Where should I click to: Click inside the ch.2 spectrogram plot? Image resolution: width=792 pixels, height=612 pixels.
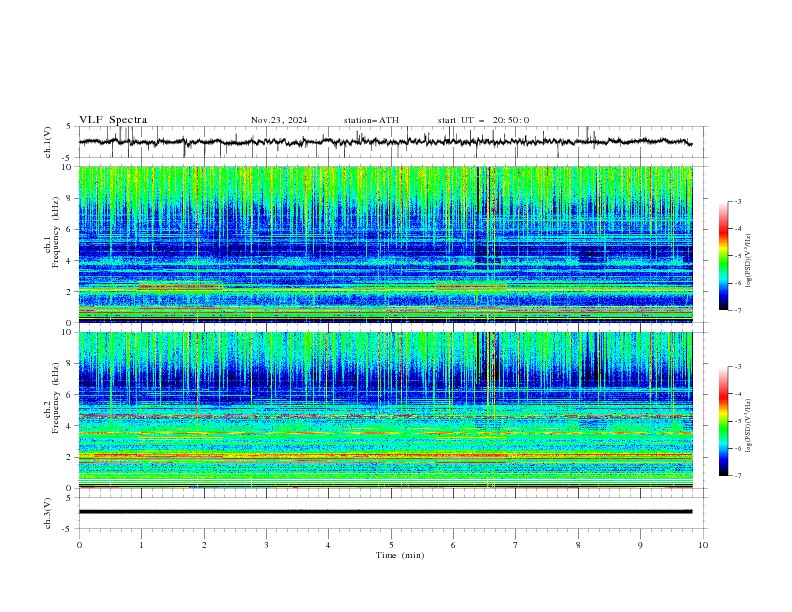tap(386, 410)
